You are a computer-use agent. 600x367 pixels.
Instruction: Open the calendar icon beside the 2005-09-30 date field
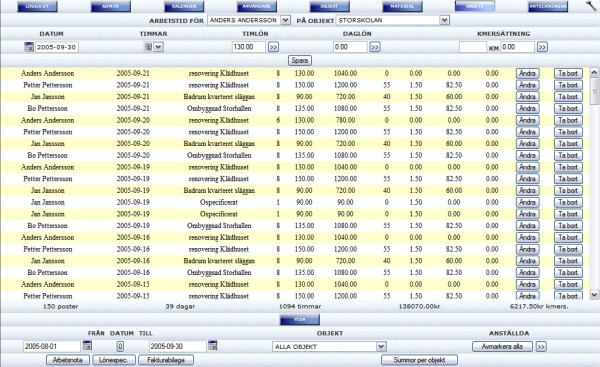click(29, 47)
